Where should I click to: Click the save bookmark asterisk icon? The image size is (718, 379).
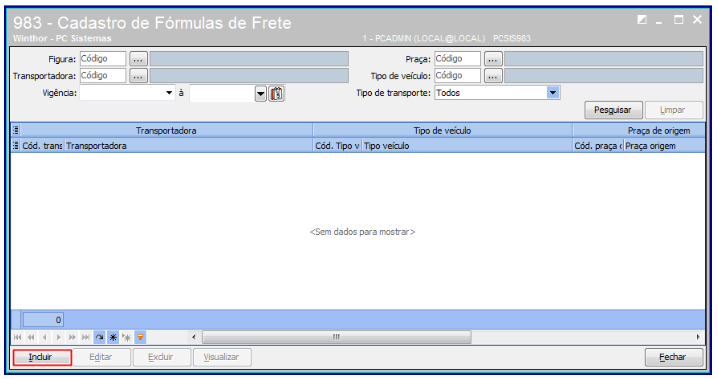click(113, 337)
